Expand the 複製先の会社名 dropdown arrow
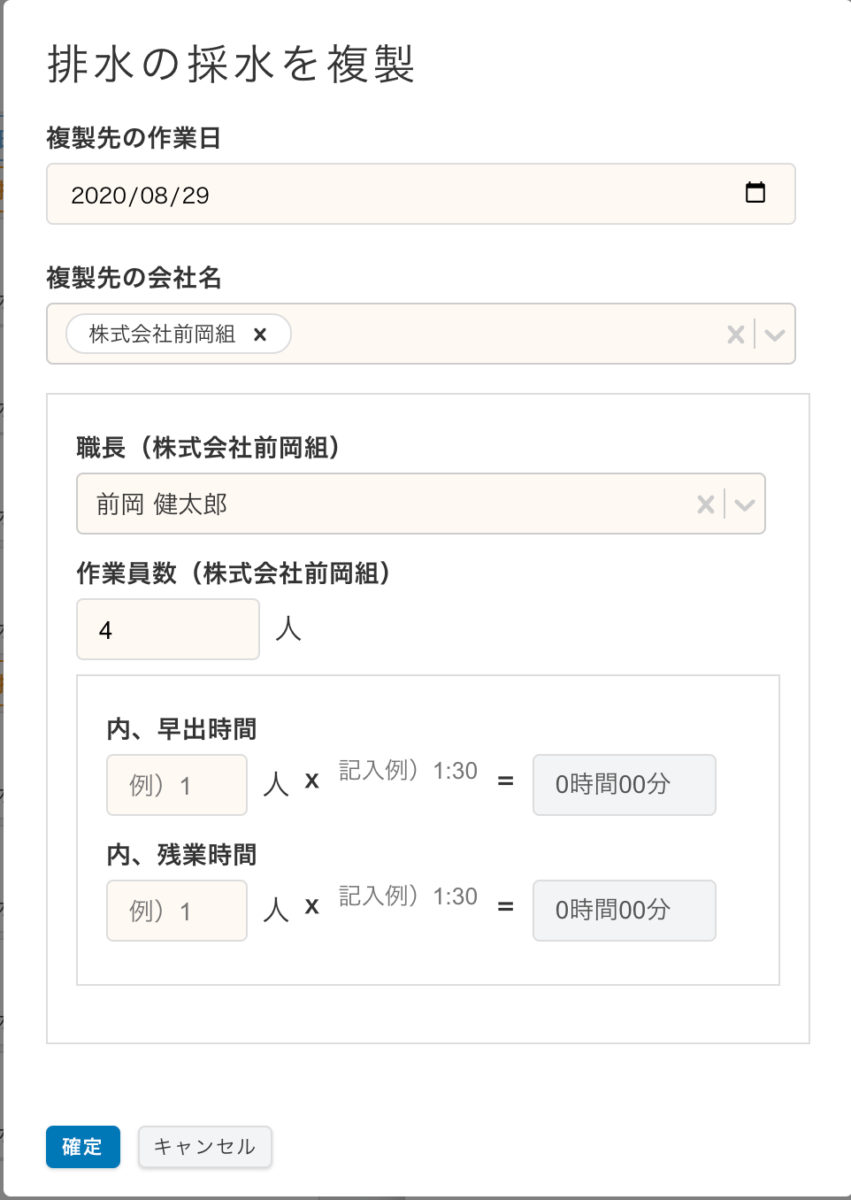Image resolution: width=851 pixels, height=1200 pixels. (x=774, y=335)
